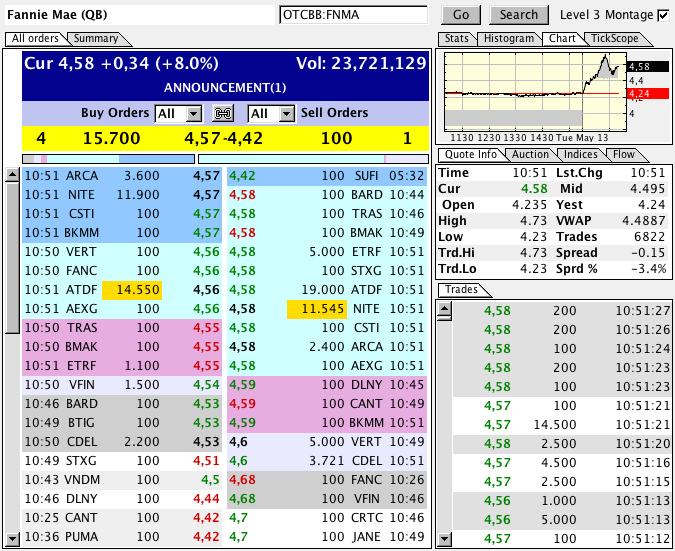Switch to the All orders tab
Viewport: 675px width, 551px height.
click(35, 38)
